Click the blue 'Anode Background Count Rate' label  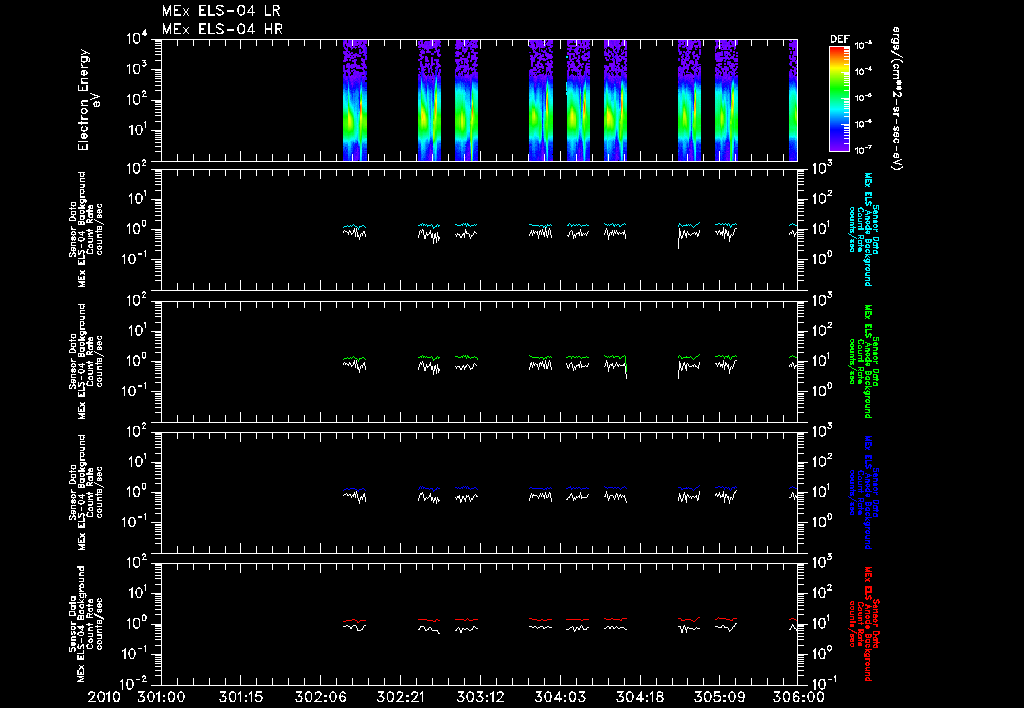[x=862, y=492]
